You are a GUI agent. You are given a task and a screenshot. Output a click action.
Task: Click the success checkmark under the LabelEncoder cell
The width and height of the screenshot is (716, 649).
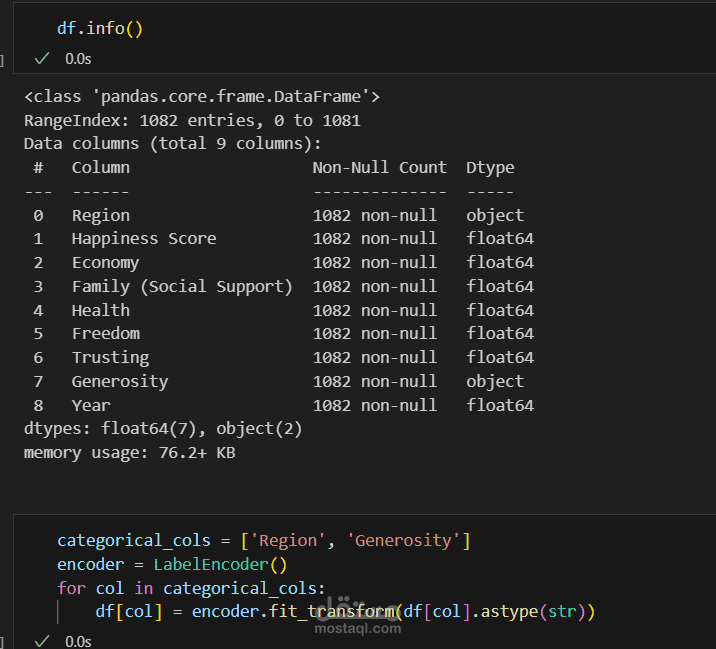pos(42,640)
